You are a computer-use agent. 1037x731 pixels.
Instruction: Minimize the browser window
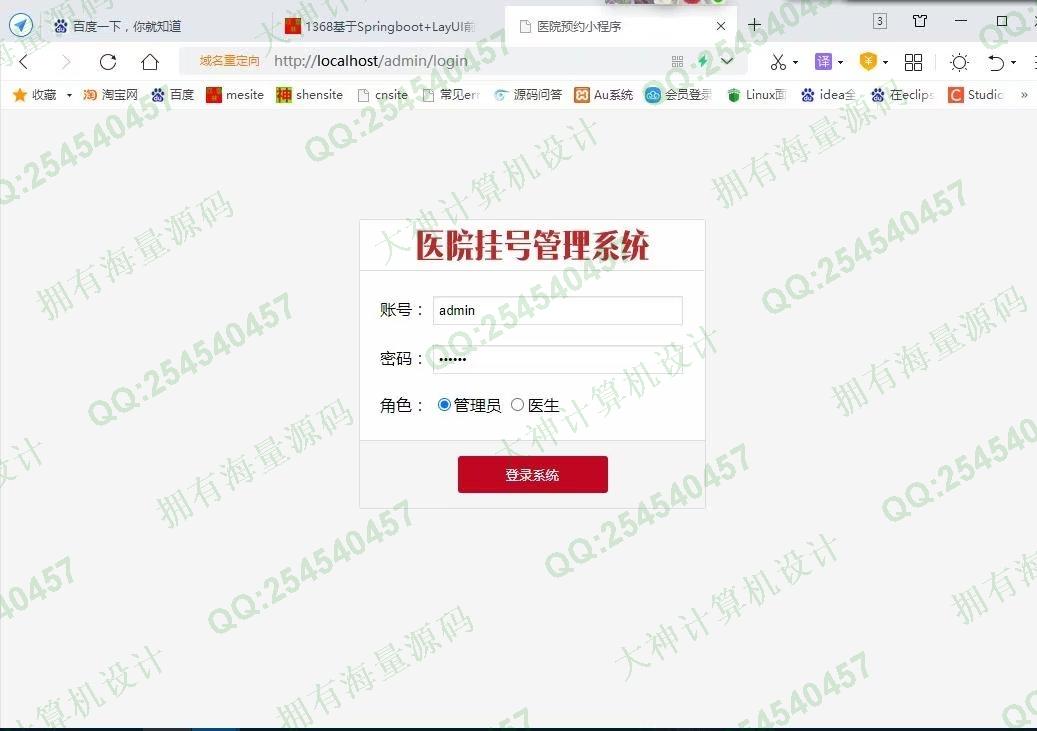click(x=961, y=21)
